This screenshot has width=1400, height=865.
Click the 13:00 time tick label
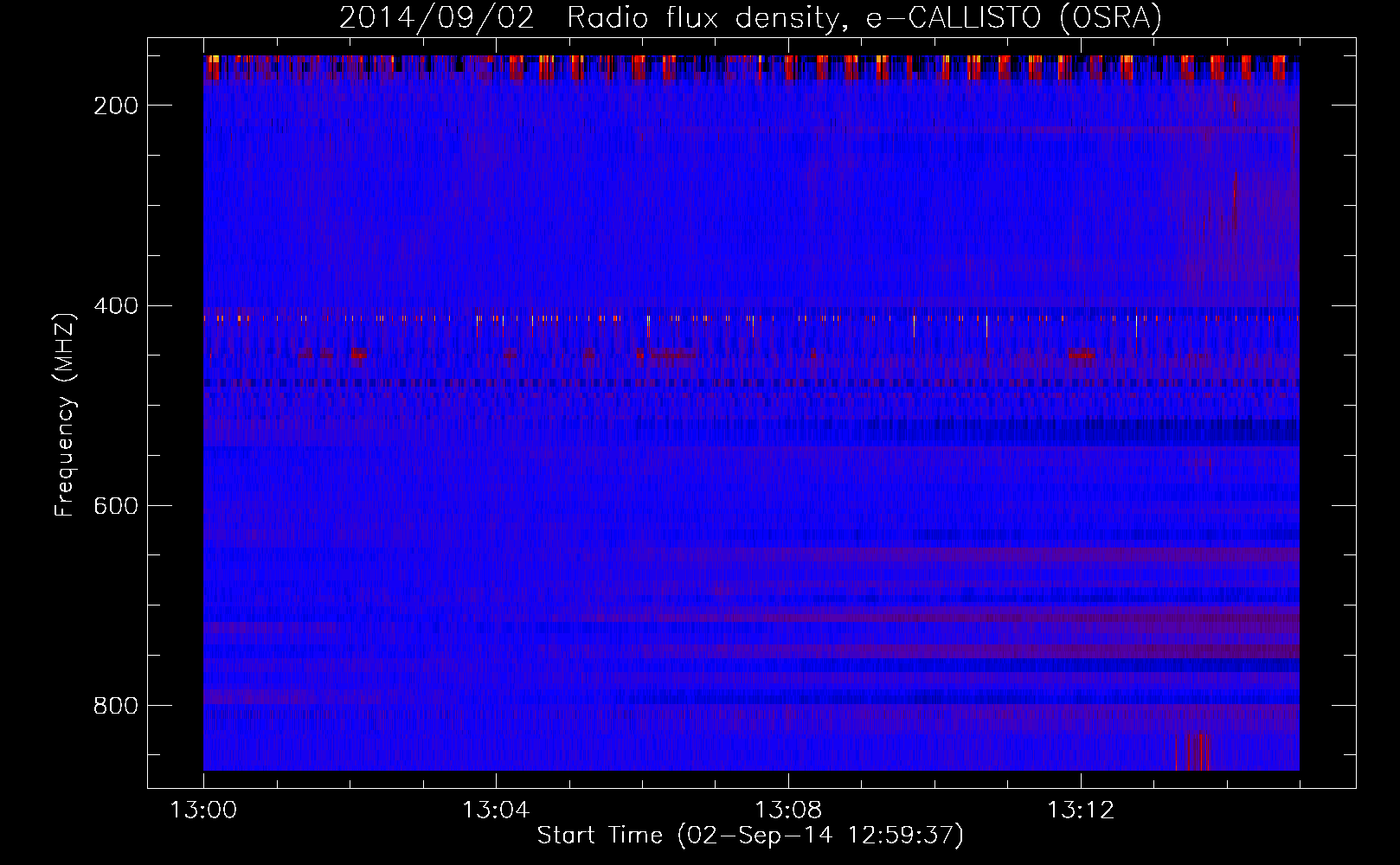(x=203, y=811)
